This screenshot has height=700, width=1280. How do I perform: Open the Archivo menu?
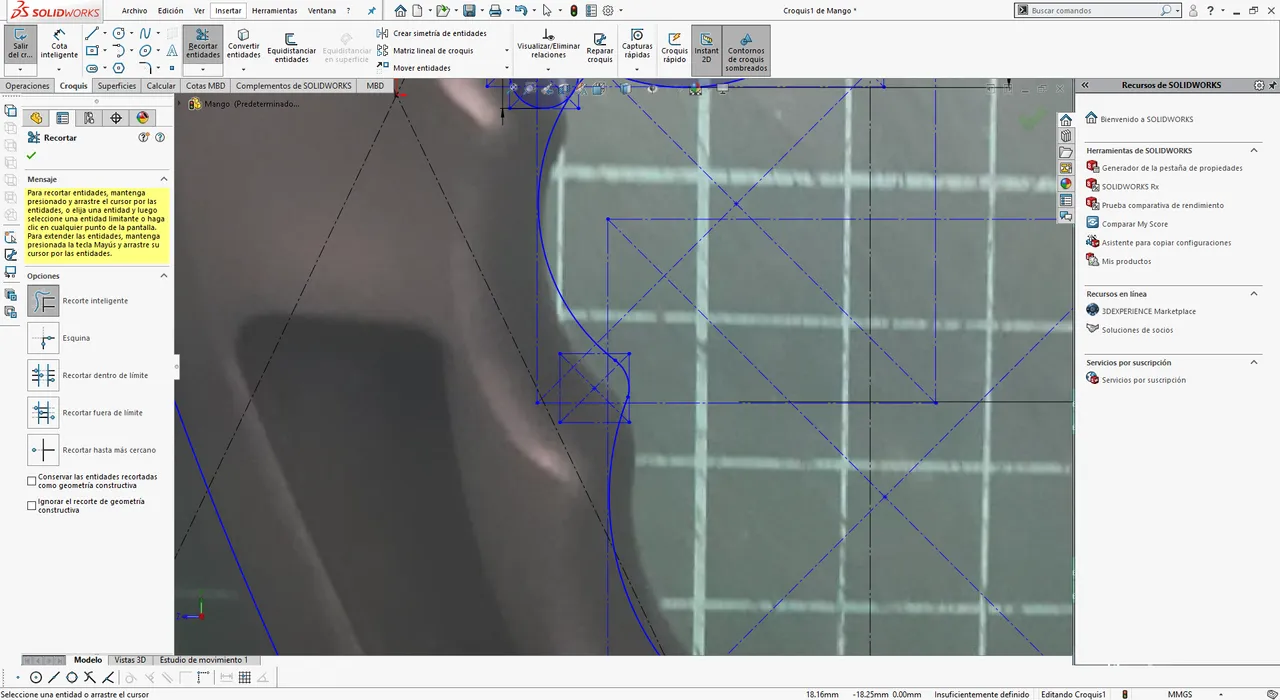click(x=134, y=10)
